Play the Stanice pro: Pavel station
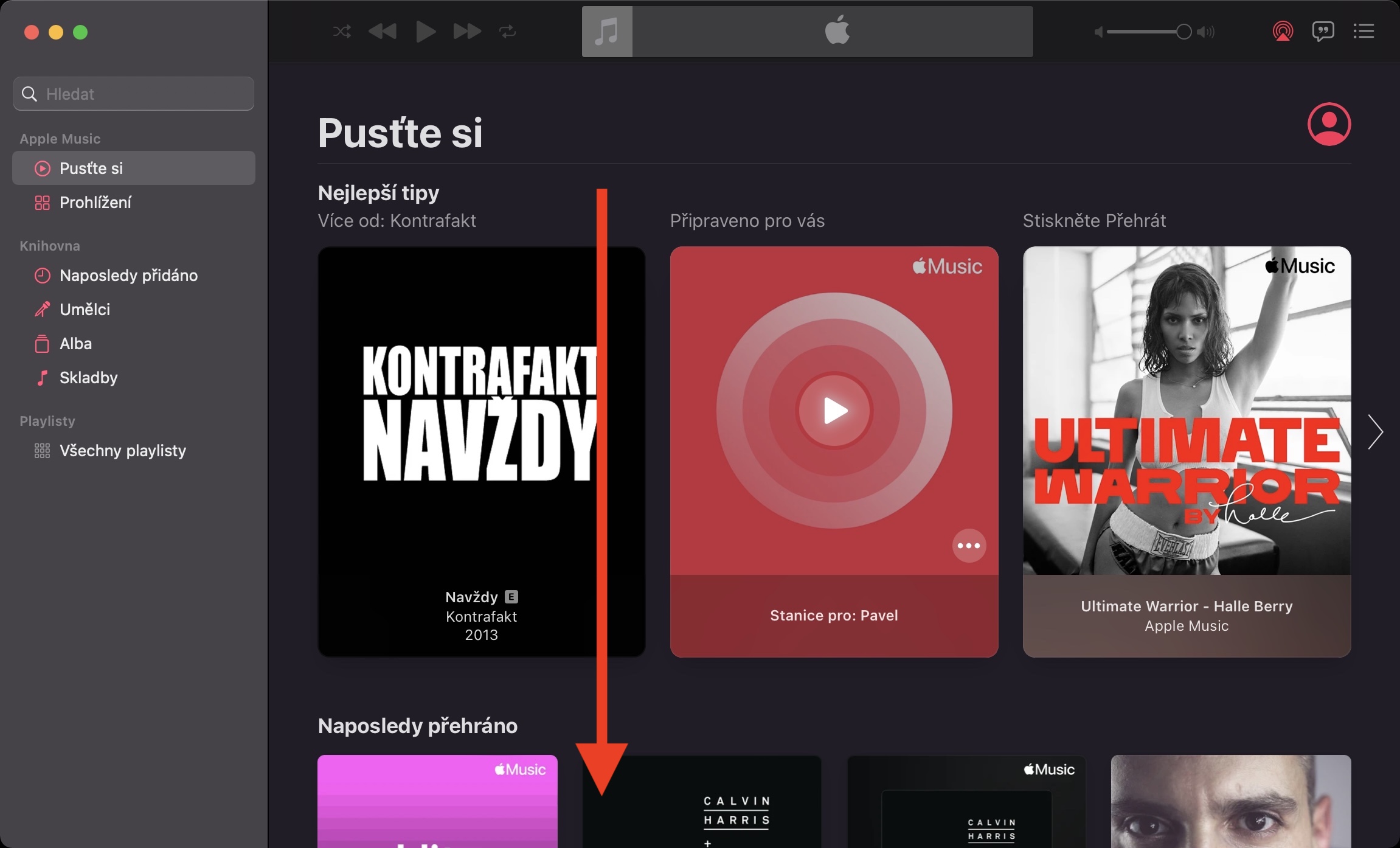The image size is (1400, 848). [x=834, y=411]
